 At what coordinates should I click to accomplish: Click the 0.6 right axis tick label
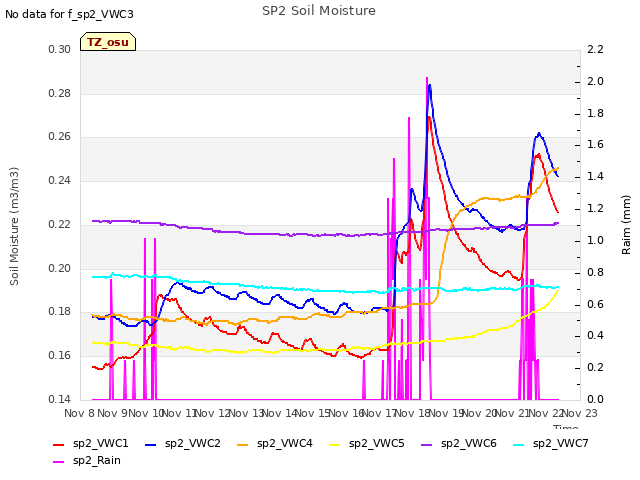[596, 304]
